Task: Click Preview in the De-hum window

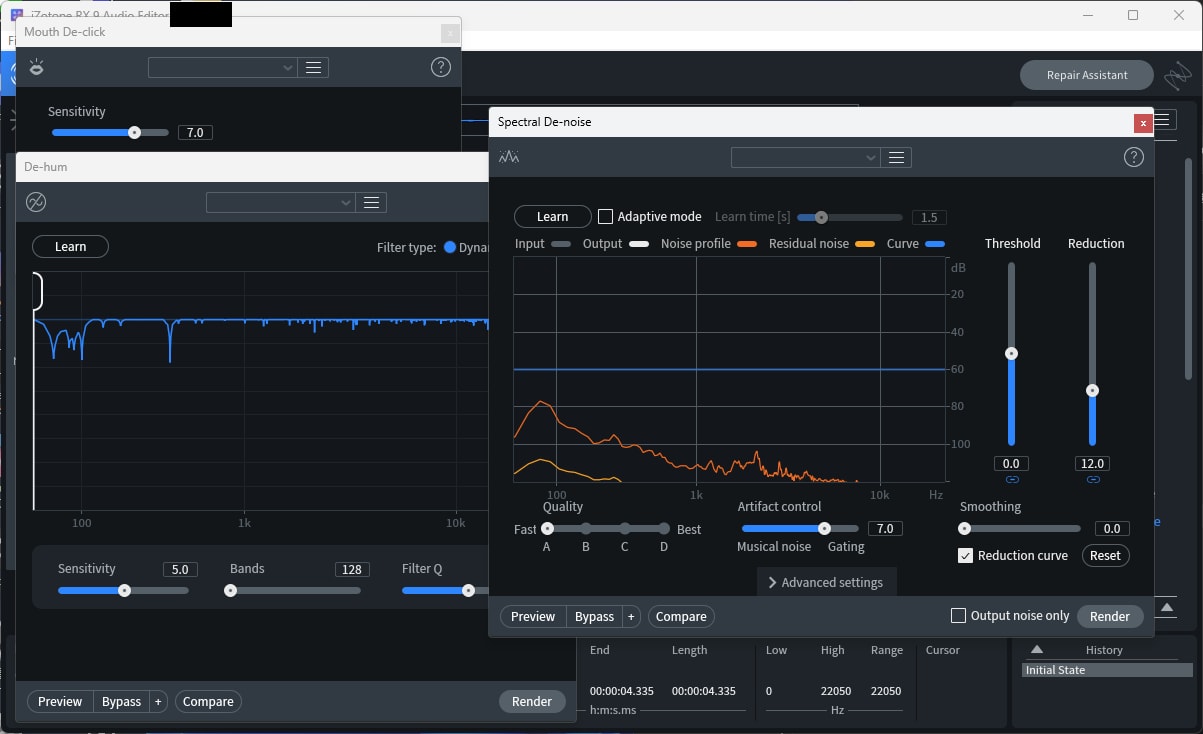Action: pyautogui.click(x=60, y=702)
